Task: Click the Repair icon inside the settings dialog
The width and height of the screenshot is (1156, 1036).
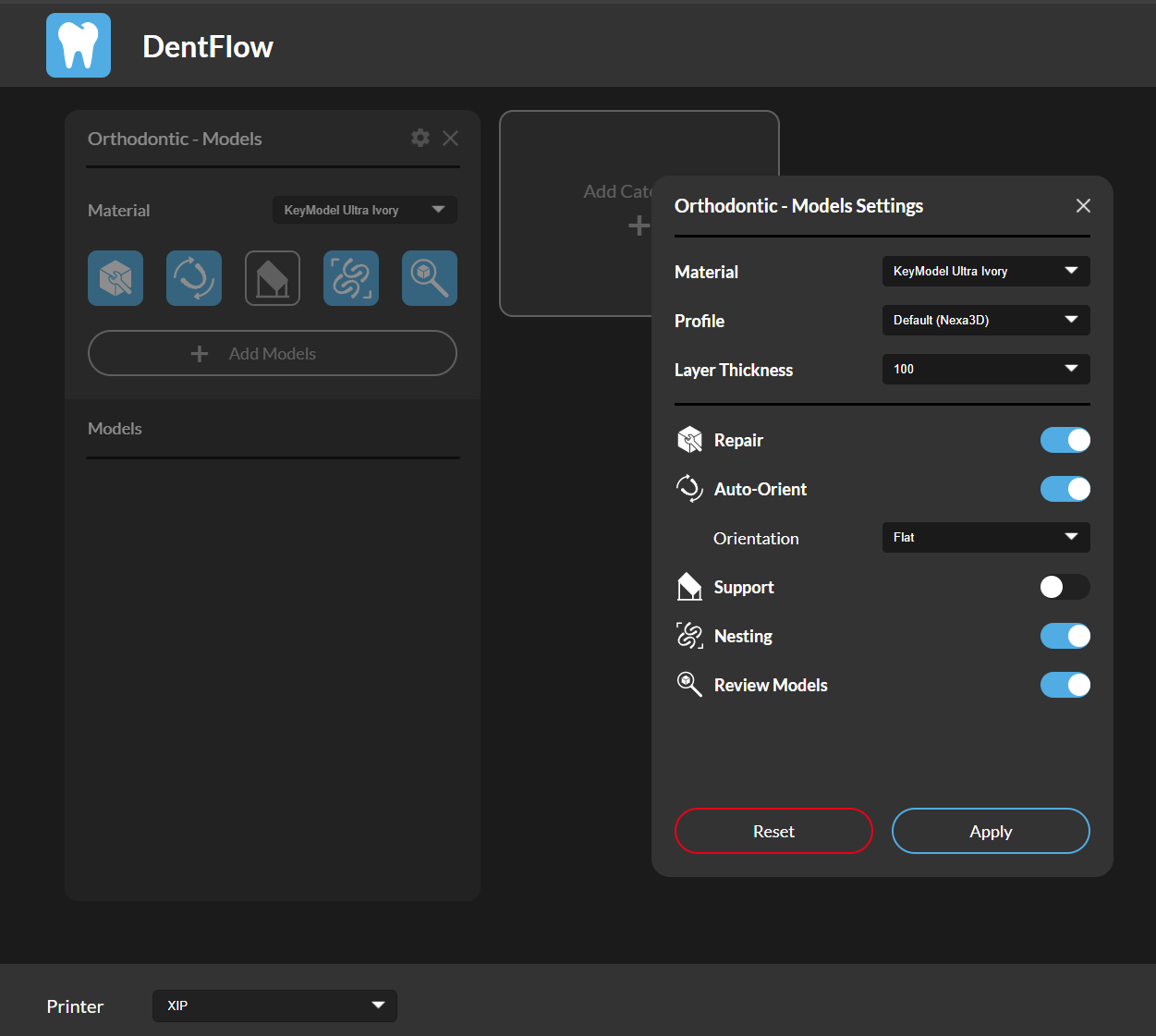Action: [689, 440]
